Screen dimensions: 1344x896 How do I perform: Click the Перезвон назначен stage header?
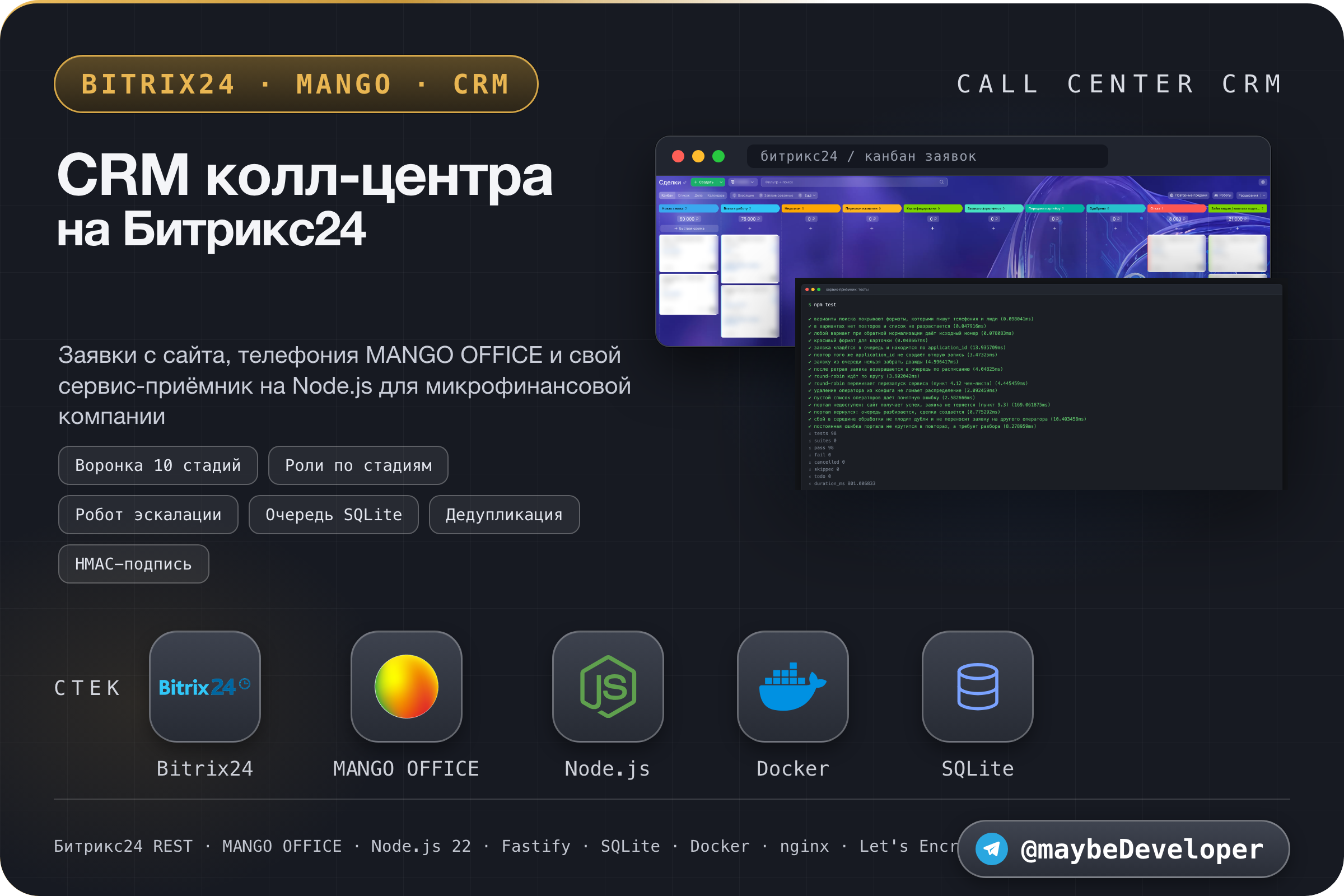coord(872,208)
